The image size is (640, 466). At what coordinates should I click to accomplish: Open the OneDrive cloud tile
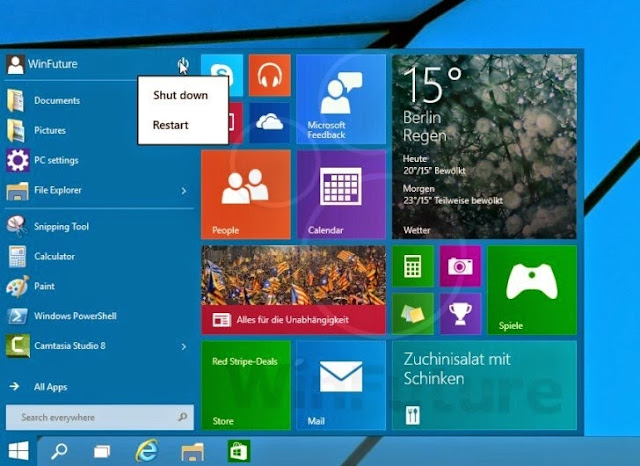tap(269, 122)
